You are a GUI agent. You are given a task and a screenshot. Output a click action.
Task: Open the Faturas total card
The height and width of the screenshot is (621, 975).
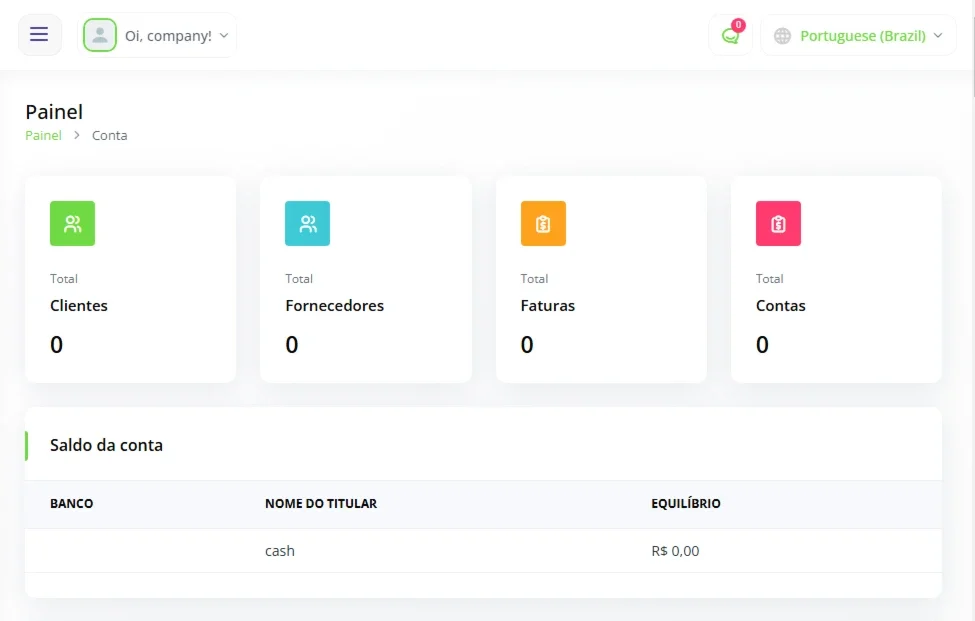(601, 279)
